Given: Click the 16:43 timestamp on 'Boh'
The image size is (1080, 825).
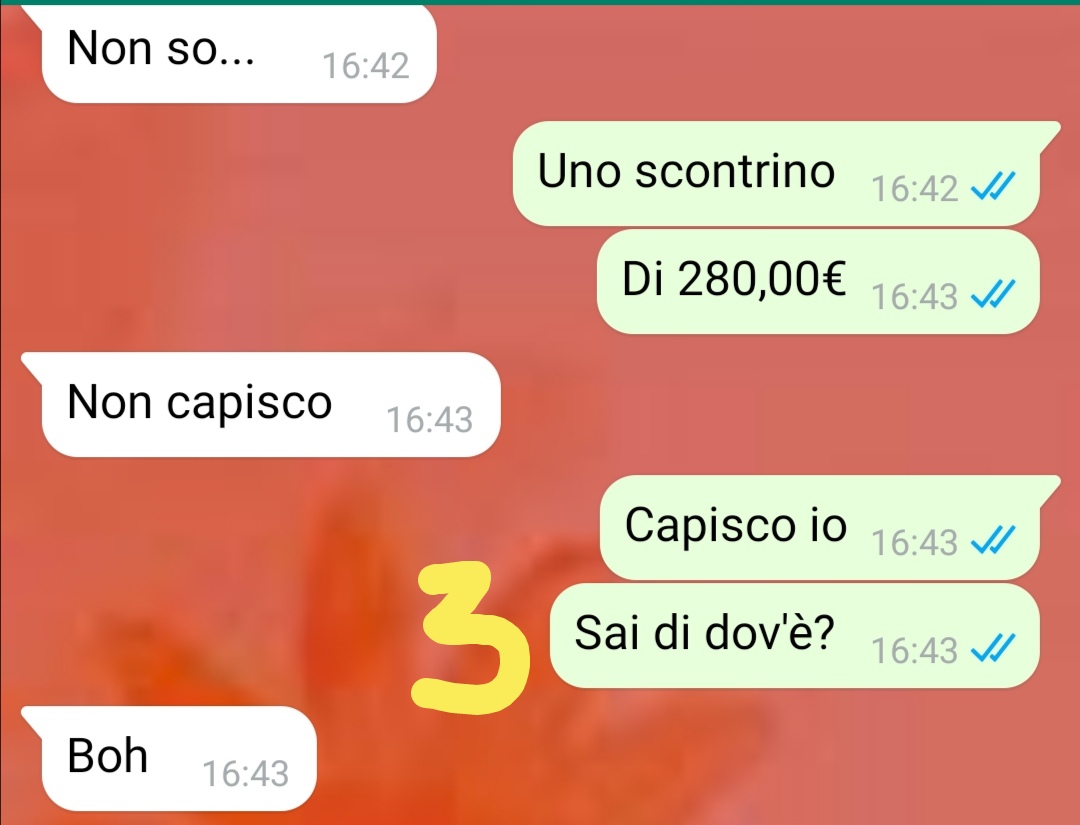Looking at the screenshot, I should pos(245,774).
